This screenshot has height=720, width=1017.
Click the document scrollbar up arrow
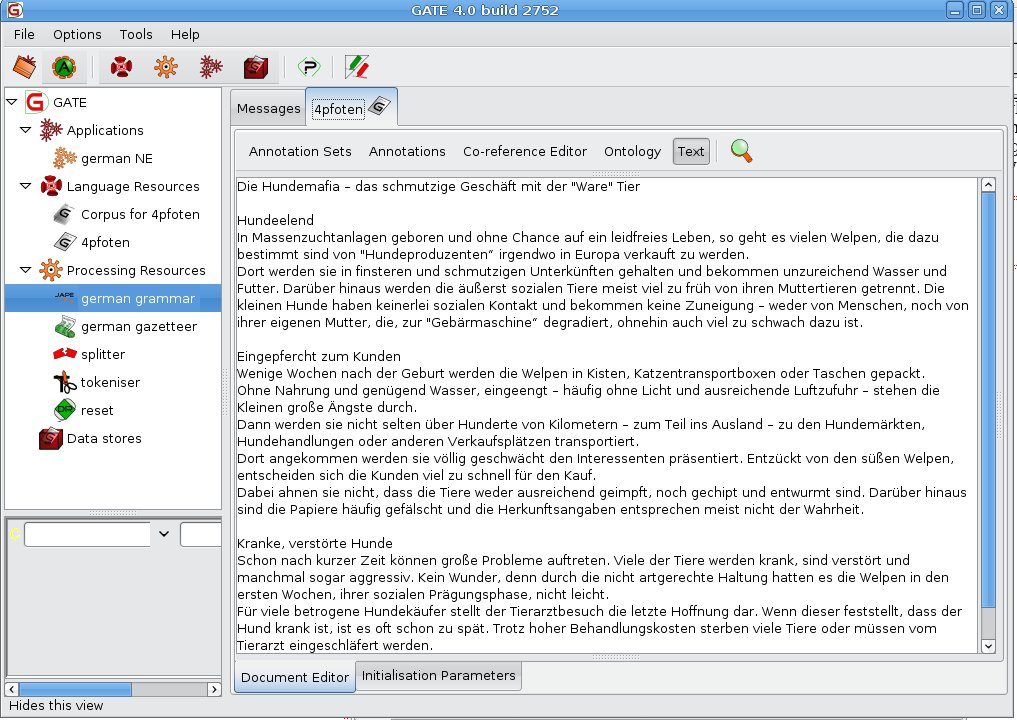tap(988, 185)
